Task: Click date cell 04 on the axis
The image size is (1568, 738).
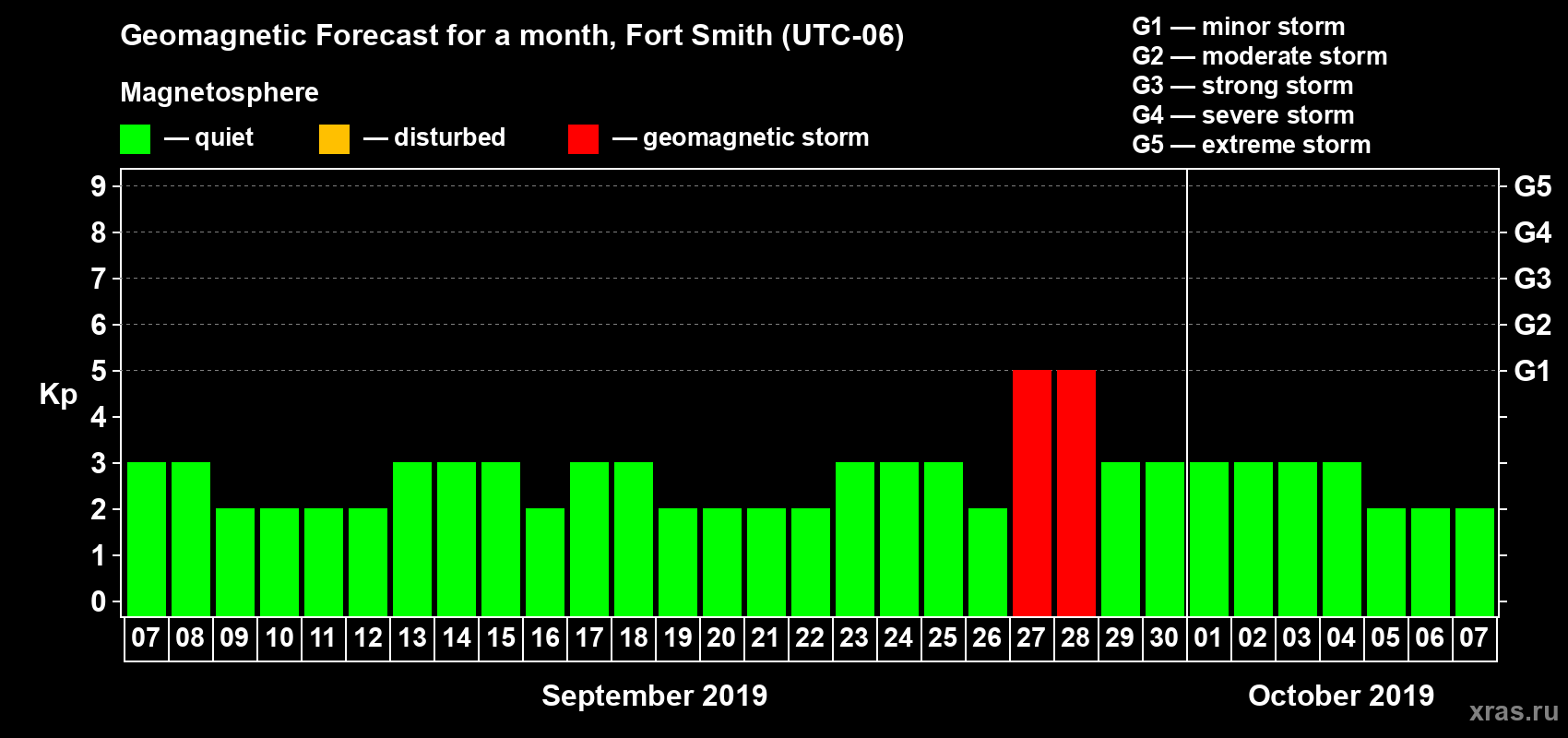Action: click(x=1342, y=638)
